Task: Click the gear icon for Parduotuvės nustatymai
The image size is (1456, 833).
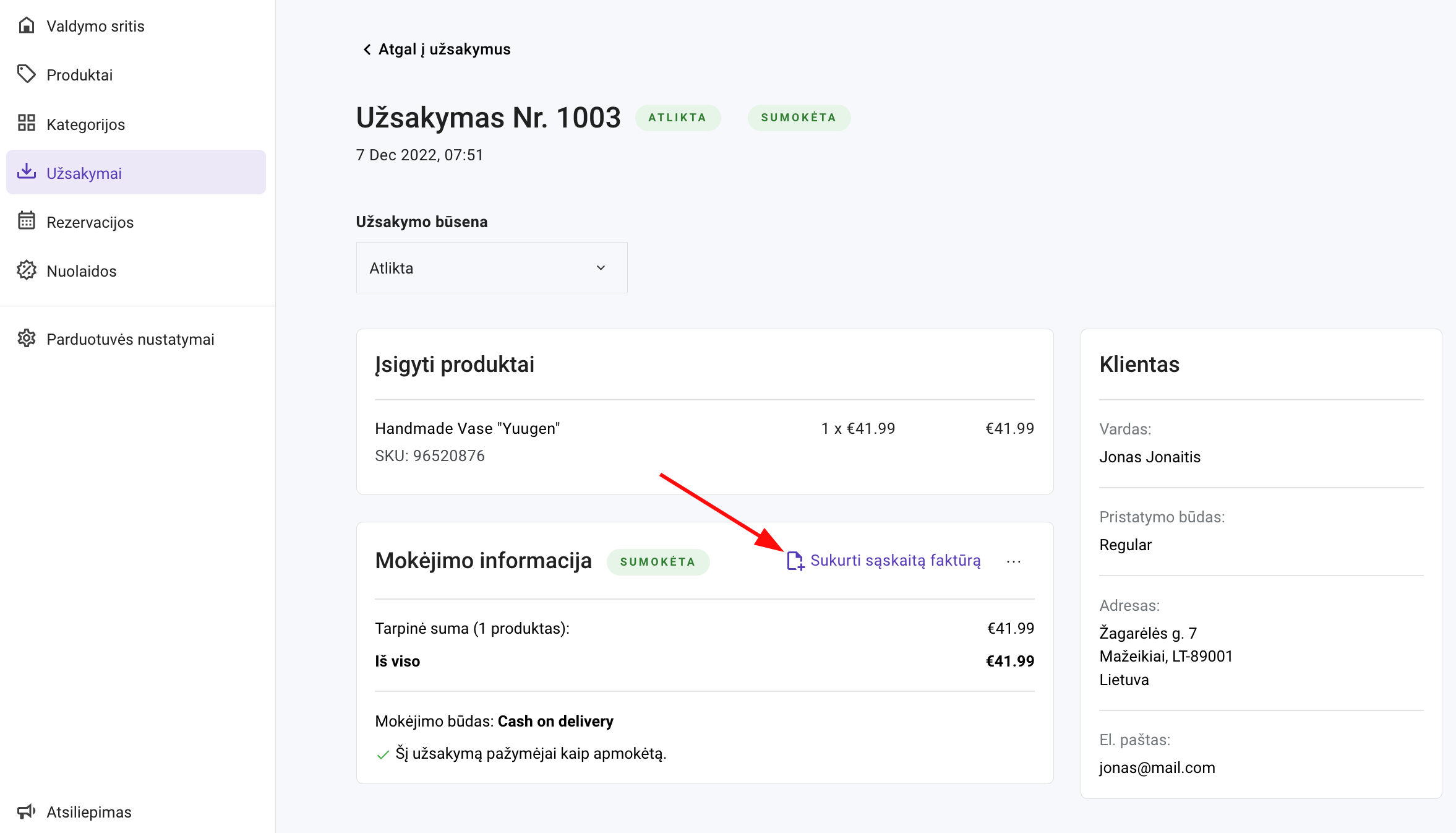Action: [26, 339]
